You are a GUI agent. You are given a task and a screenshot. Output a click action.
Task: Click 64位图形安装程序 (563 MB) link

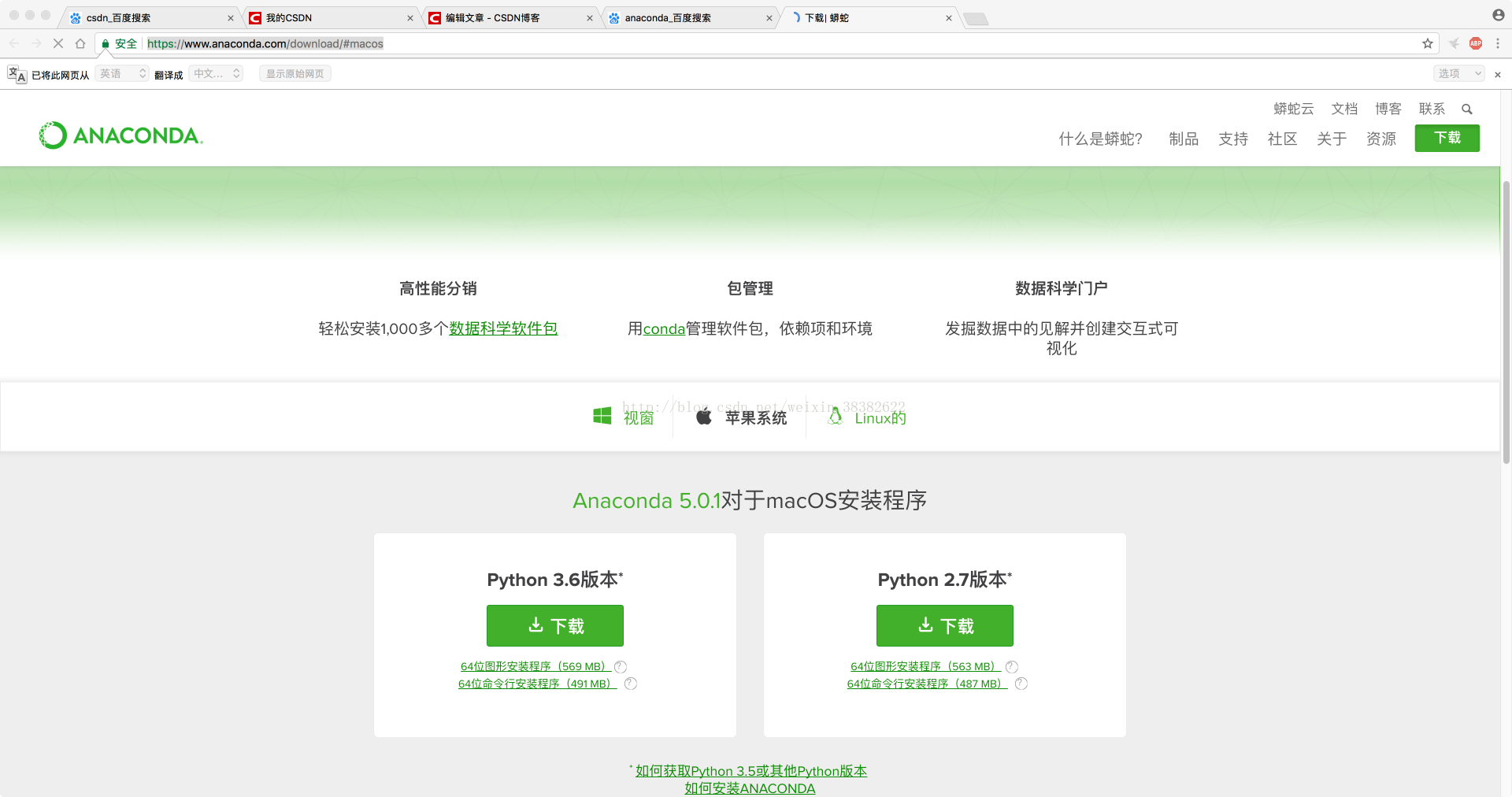(925, 666)
